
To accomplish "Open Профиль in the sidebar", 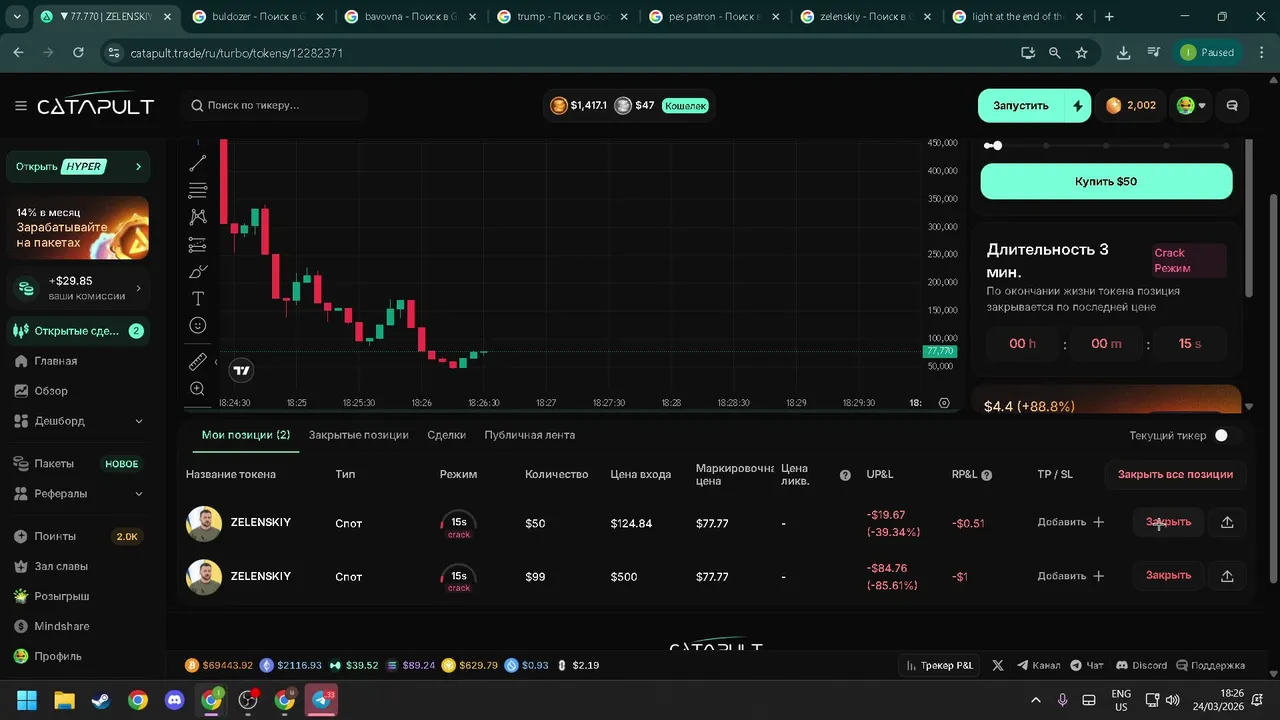I will [x=78, y=656].
